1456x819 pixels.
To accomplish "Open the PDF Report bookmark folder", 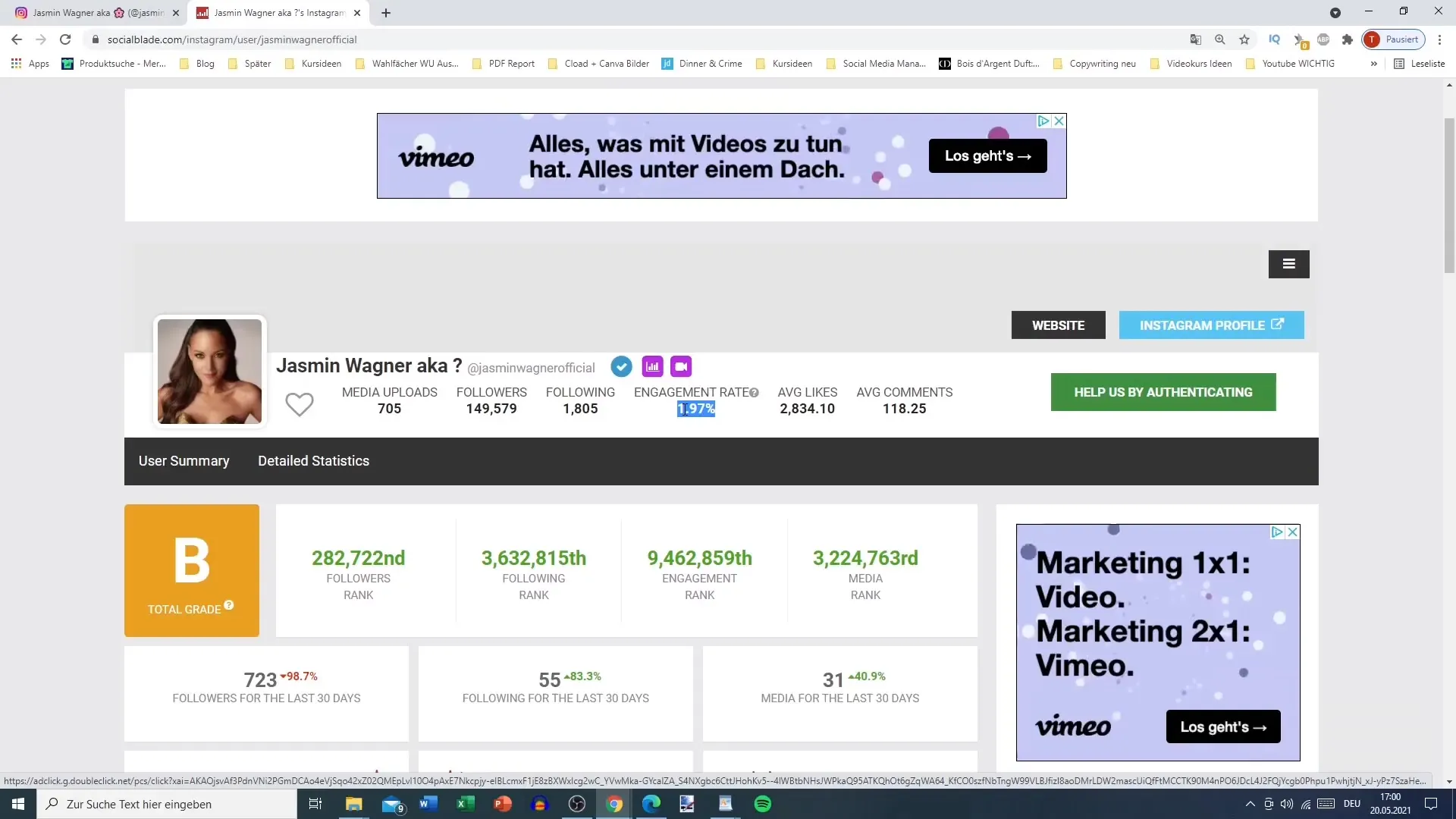I will (x=504, y=64).
